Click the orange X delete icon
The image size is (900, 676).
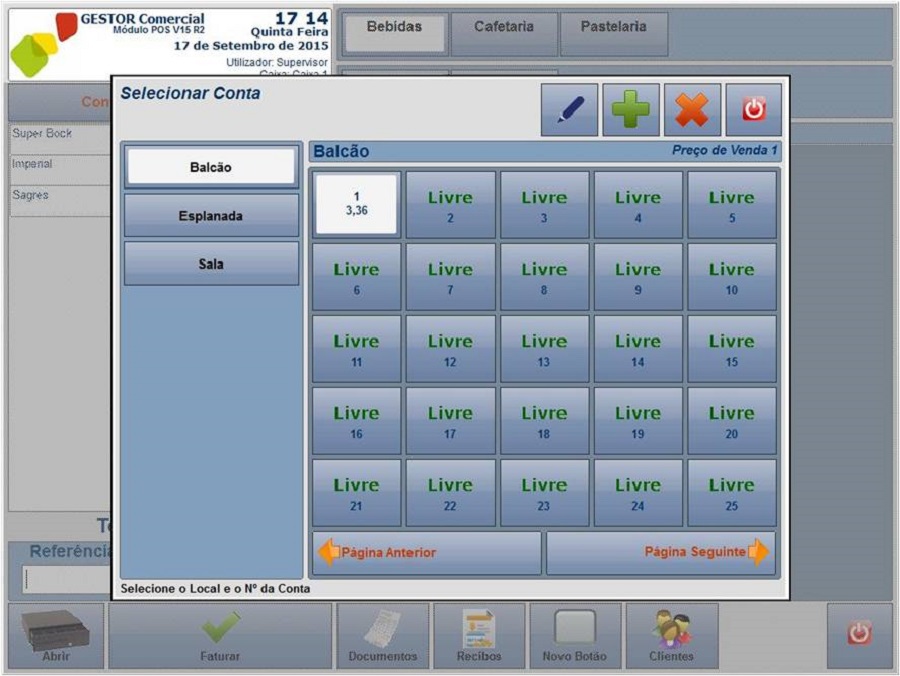pos(692,110)
